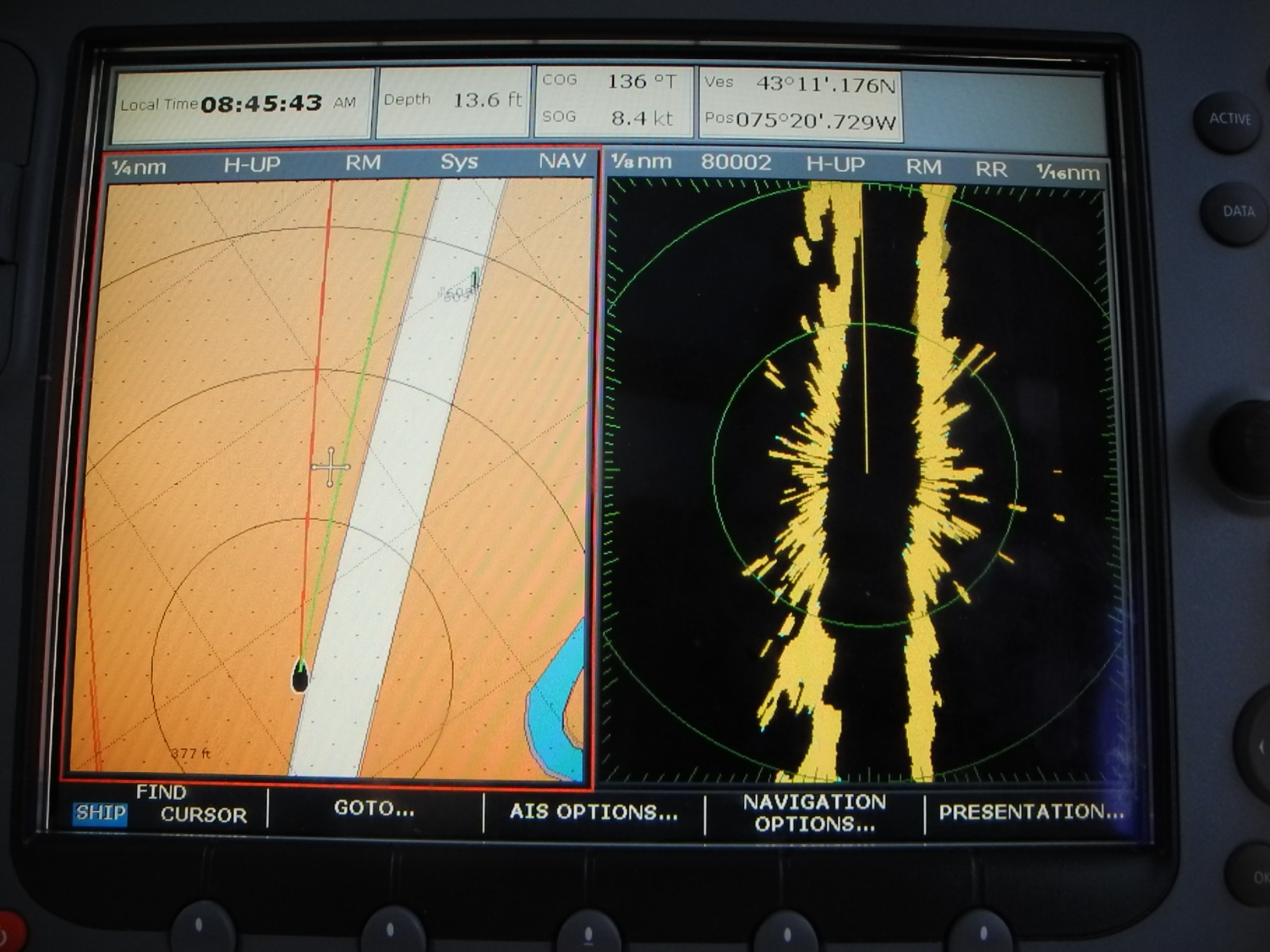Open the GOTO... softkey menu

pos(374,808)
